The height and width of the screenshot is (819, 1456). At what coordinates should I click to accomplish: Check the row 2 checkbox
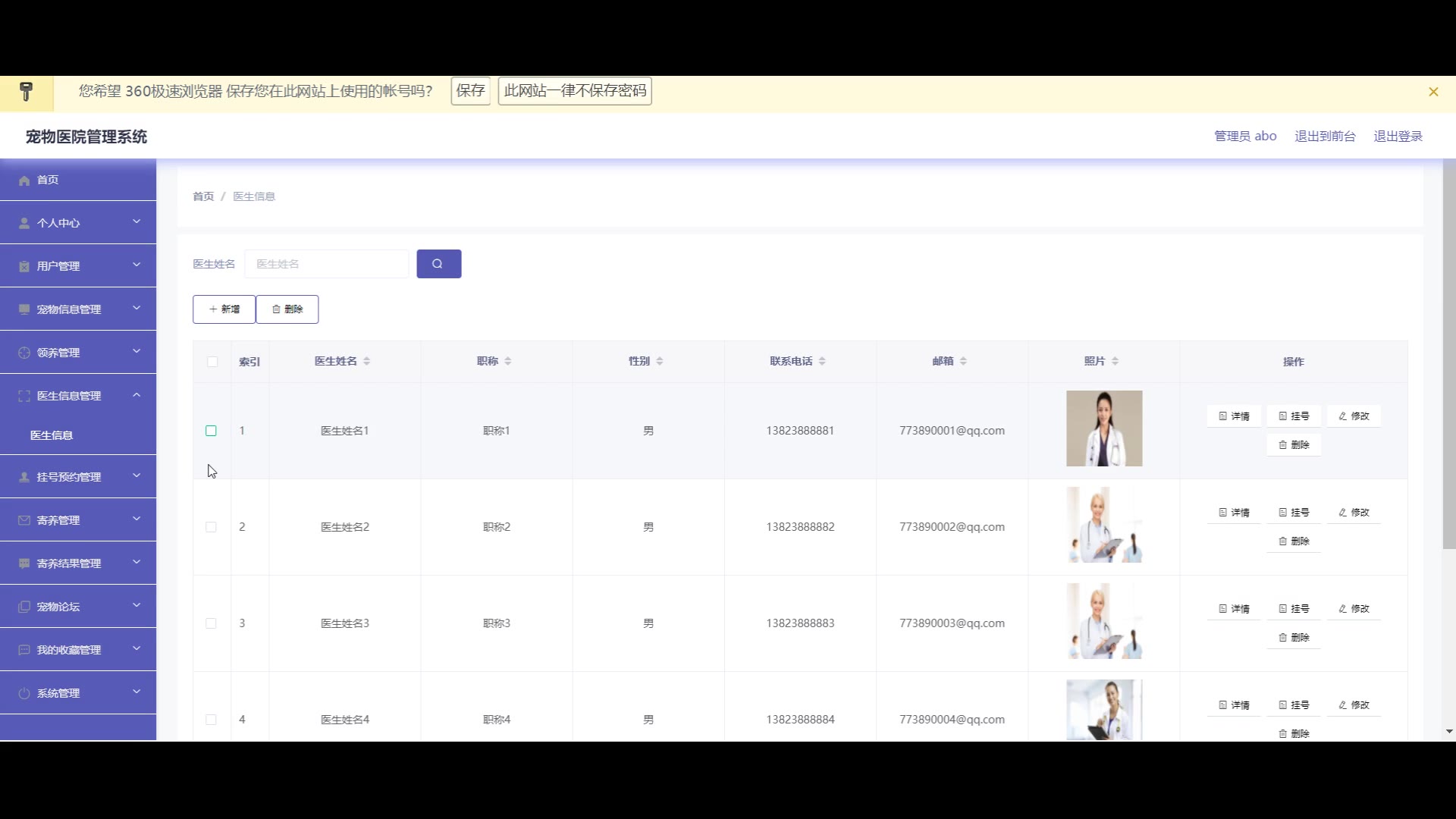[211, 527]
